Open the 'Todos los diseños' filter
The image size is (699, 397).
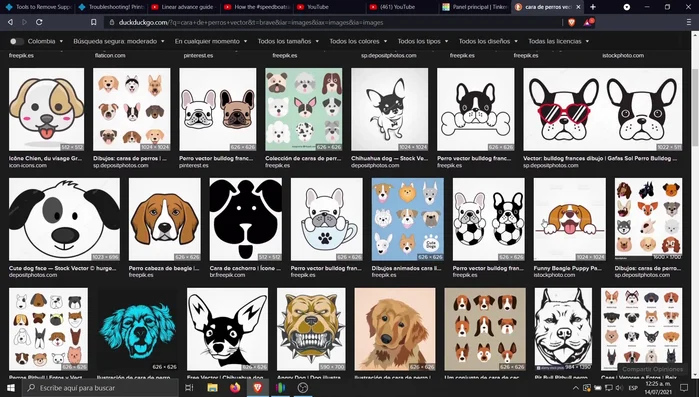(x=488, y=41)
